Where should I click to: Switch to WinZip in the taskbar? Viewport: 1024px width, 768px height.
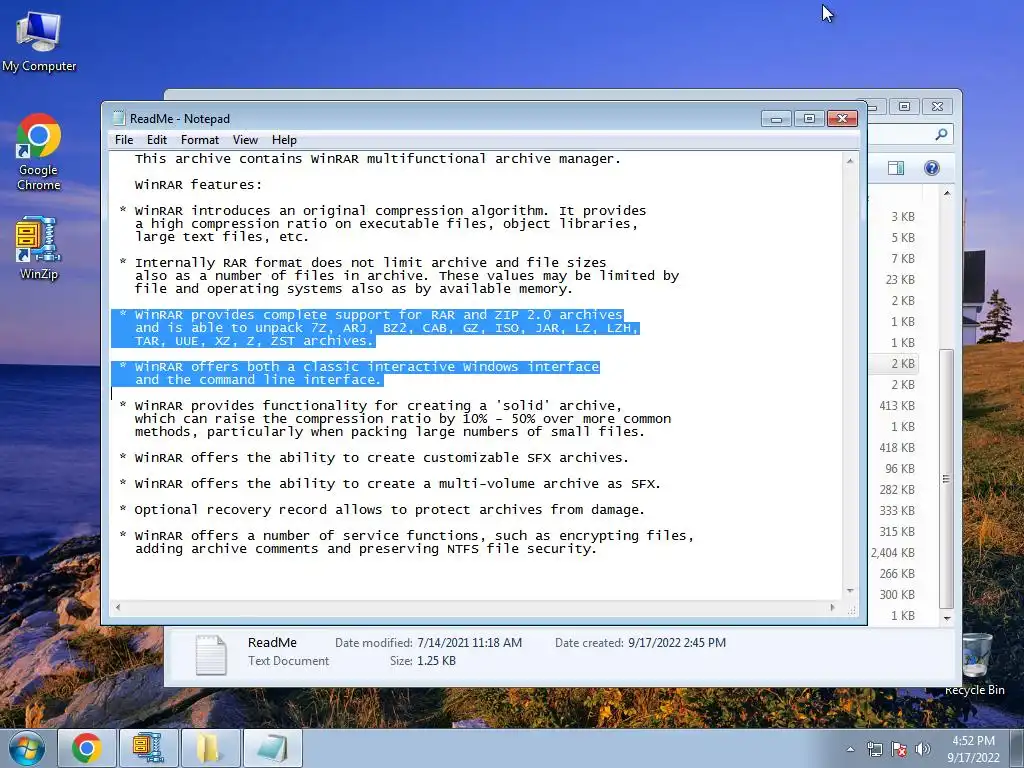pyautogui.click(x=148, y=748)
